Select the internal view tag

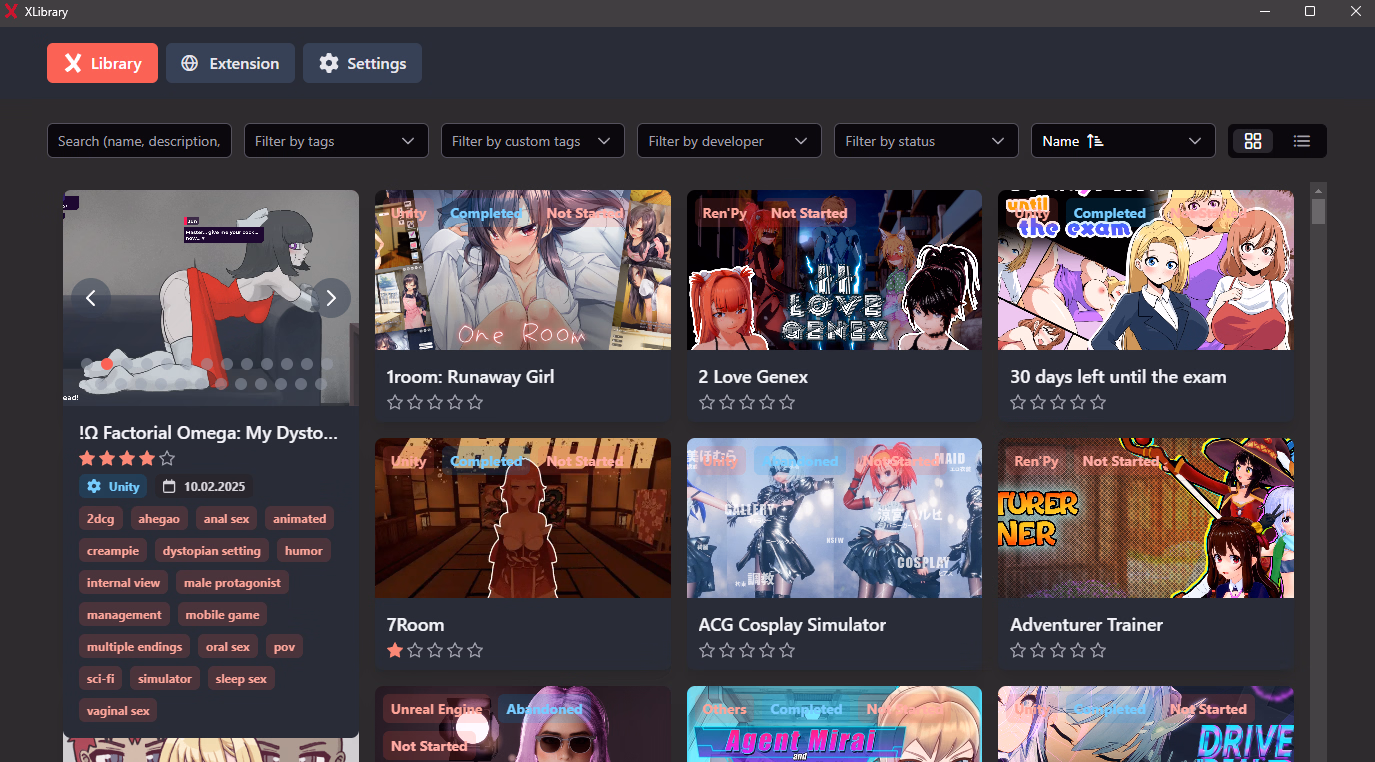pos(124,583)
